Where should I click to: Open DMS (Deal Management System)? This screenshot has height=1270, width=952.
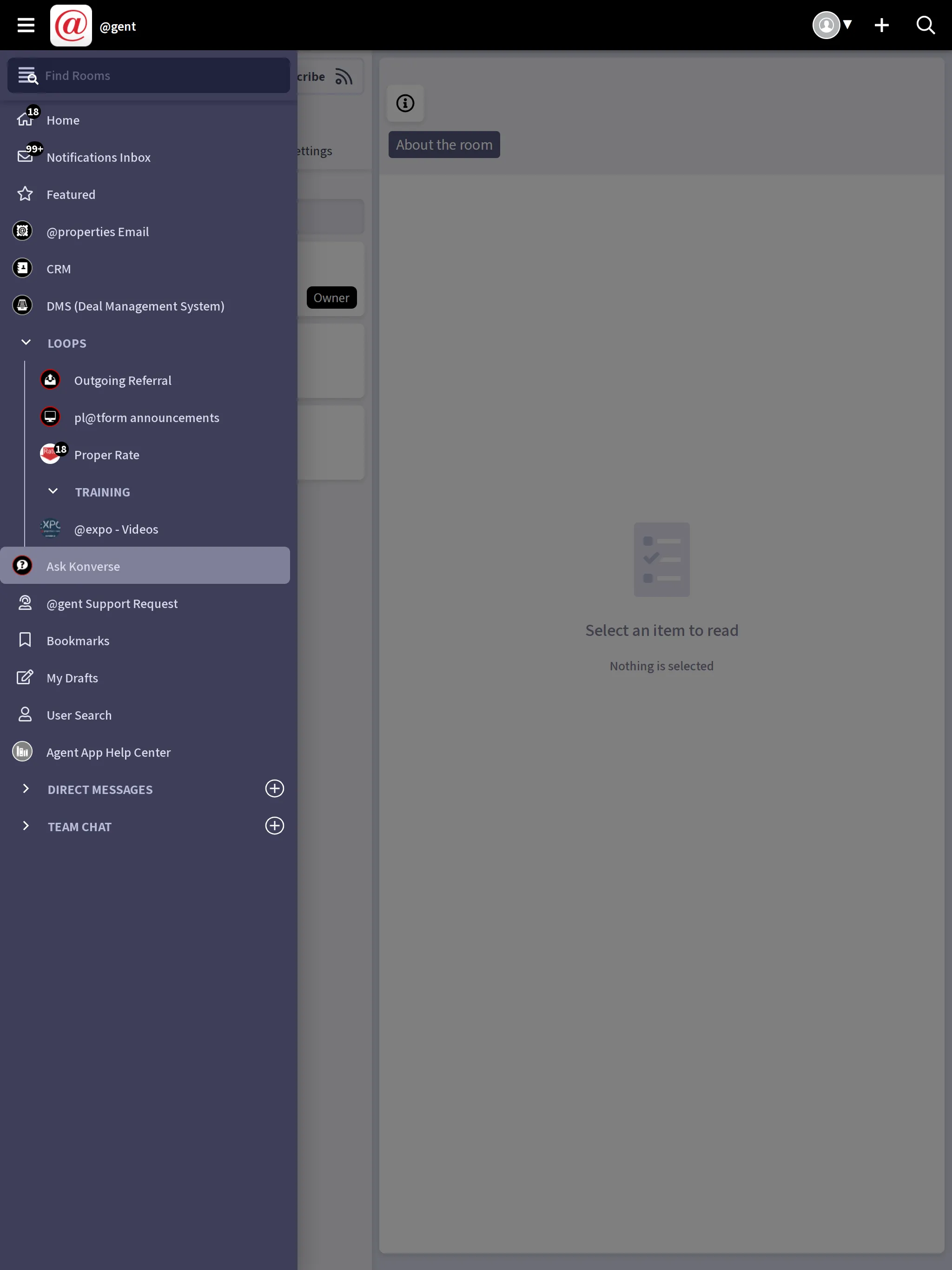coord(145,305)
